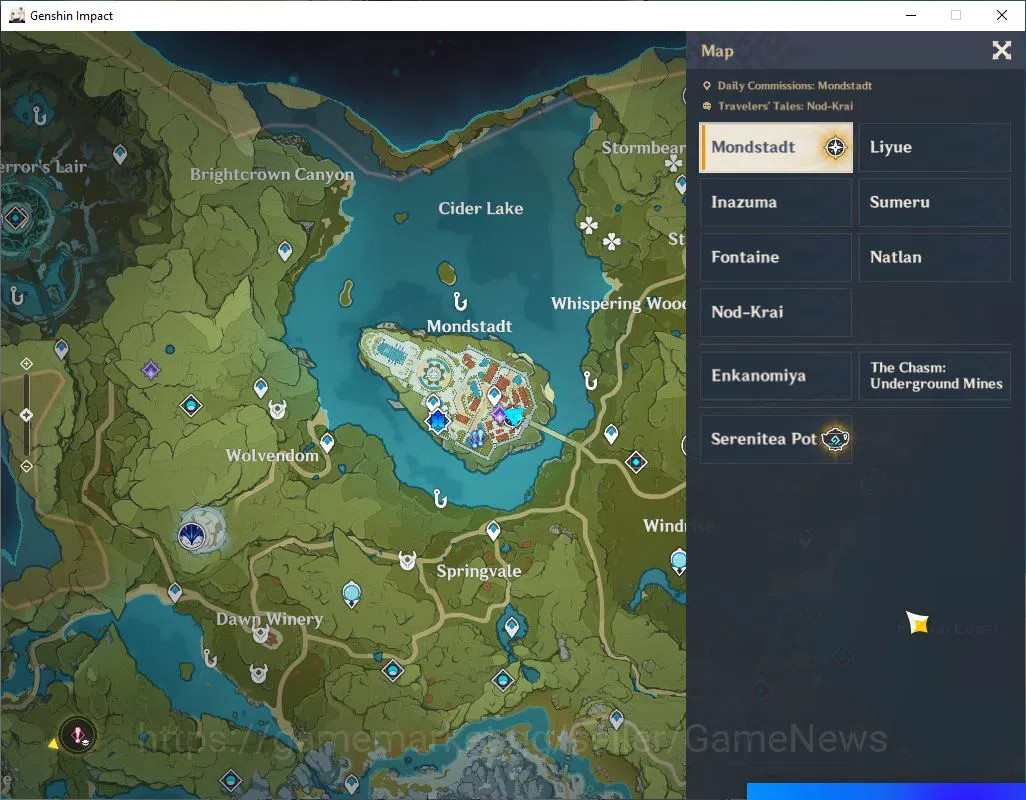1026x800 pixels.
Task: Select the diamond domain icon northwest of Wolvendom
Action: [191, 406]
